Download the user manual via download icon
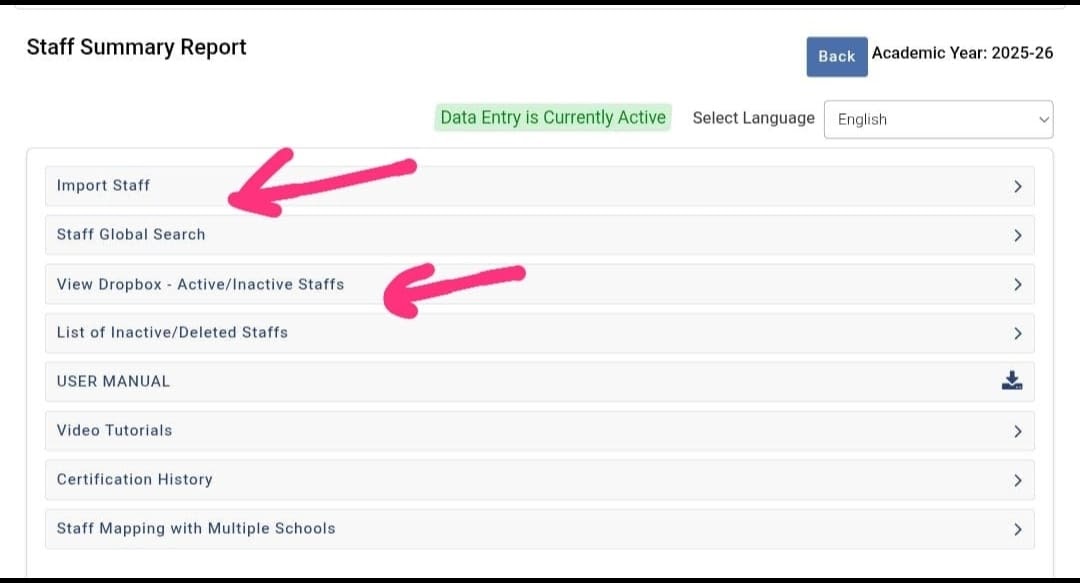 (x=1012, y=381)
